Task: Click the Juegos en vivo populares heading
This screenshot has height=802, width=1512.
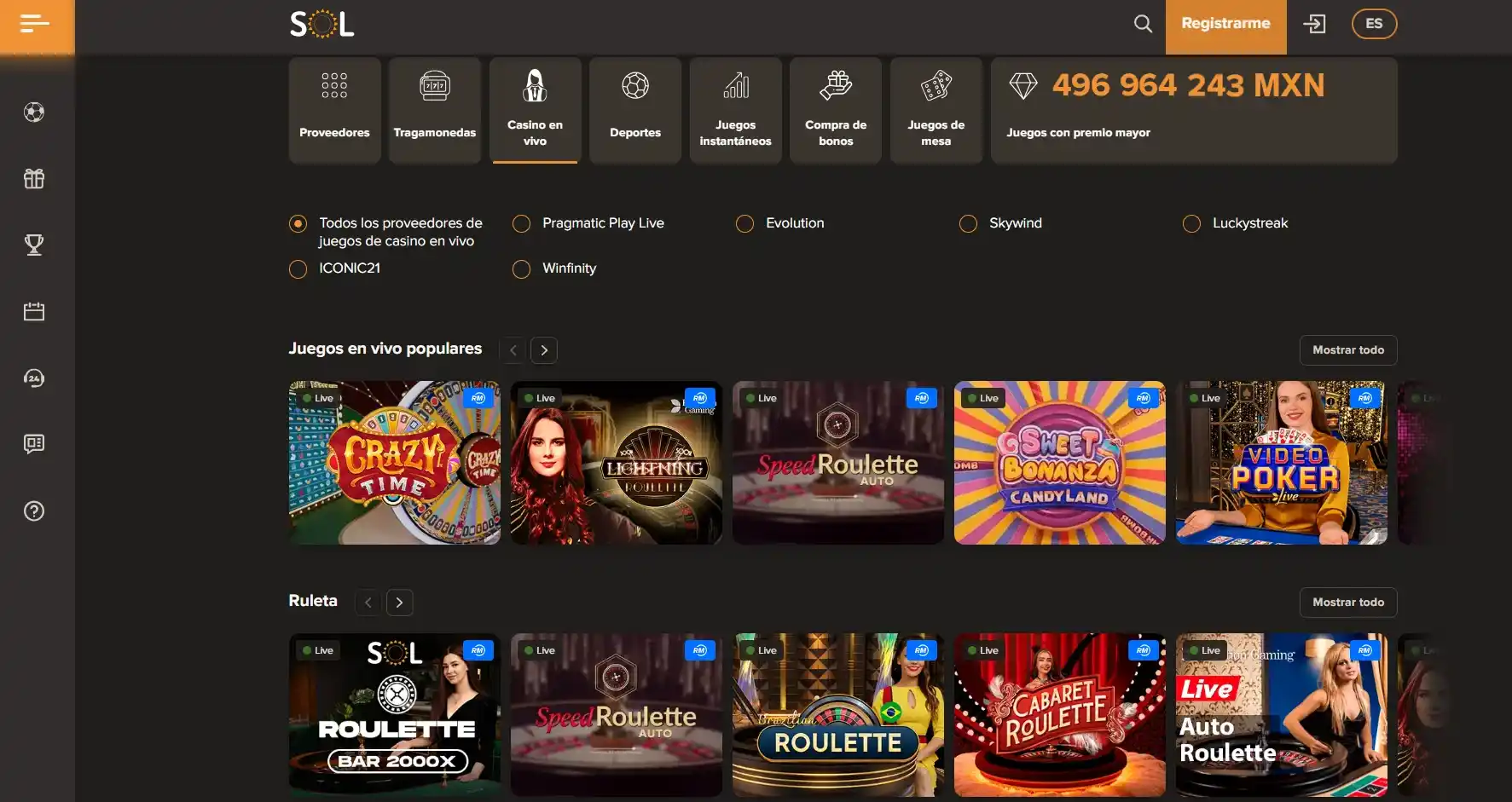Action: 385,349
